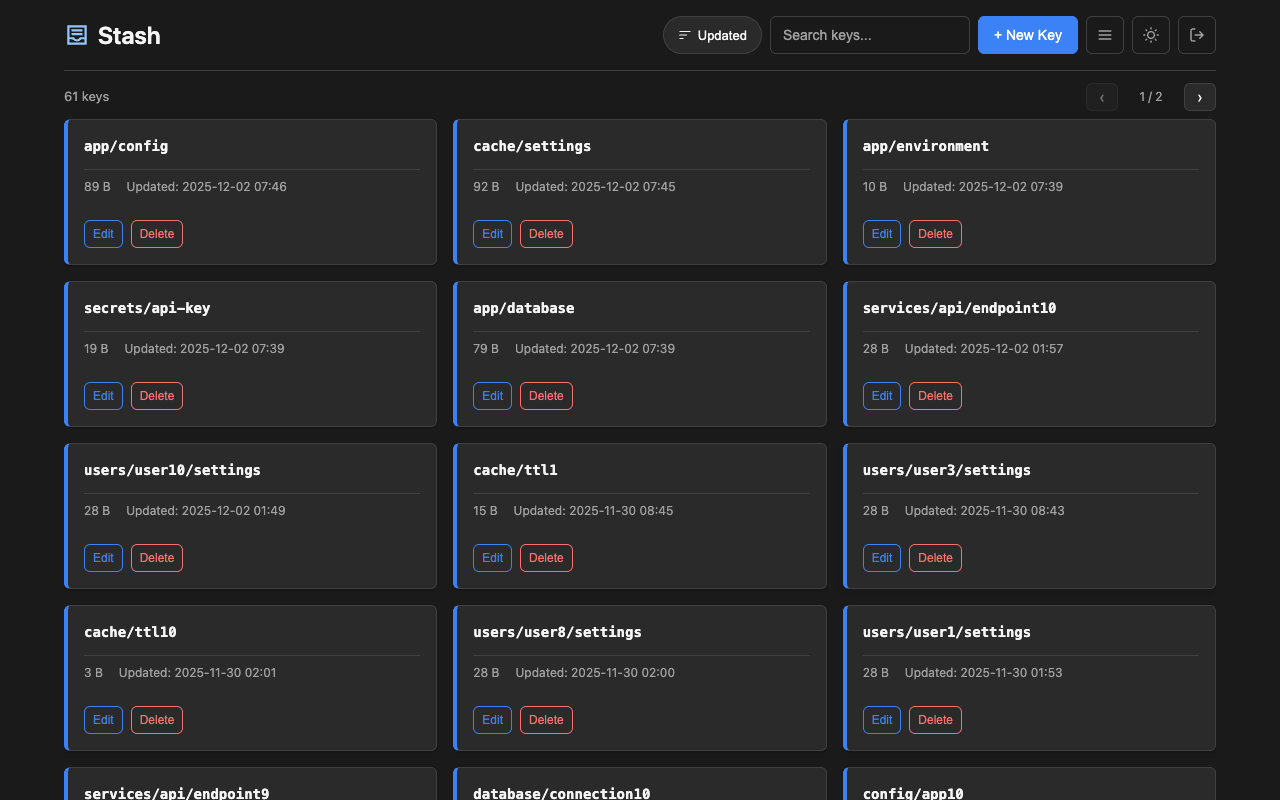The image size is (1280, 800).
Task: Click the + New Key button
Action: [1027, 35]
